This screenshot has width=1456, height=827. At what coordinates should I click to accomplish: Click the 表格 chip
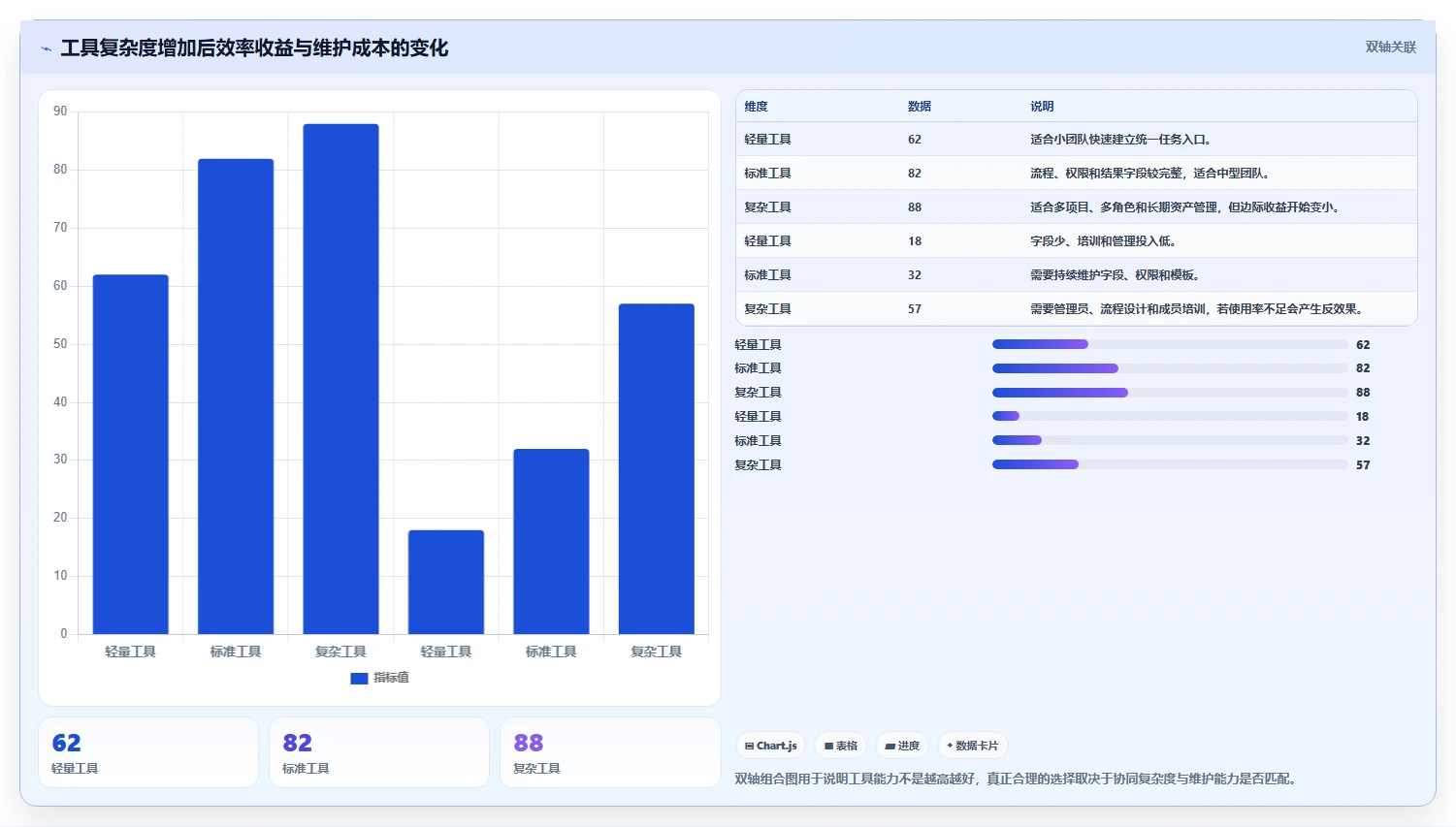[x=841, y=746]
